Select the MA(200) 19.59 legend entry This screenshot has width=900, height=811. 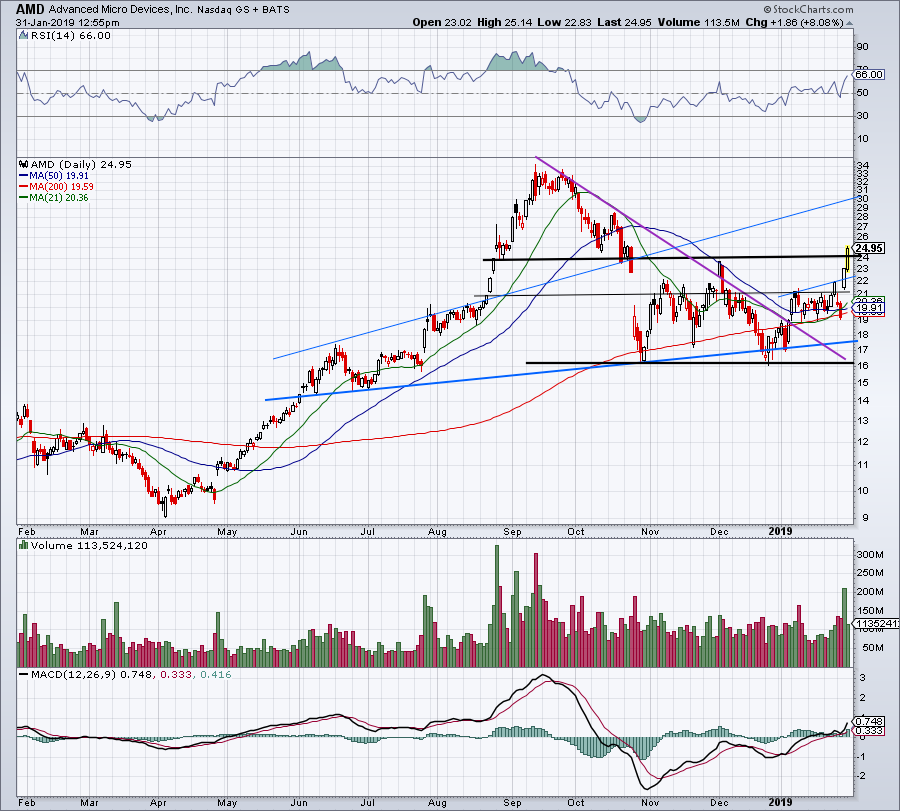[x=56, y=187]
